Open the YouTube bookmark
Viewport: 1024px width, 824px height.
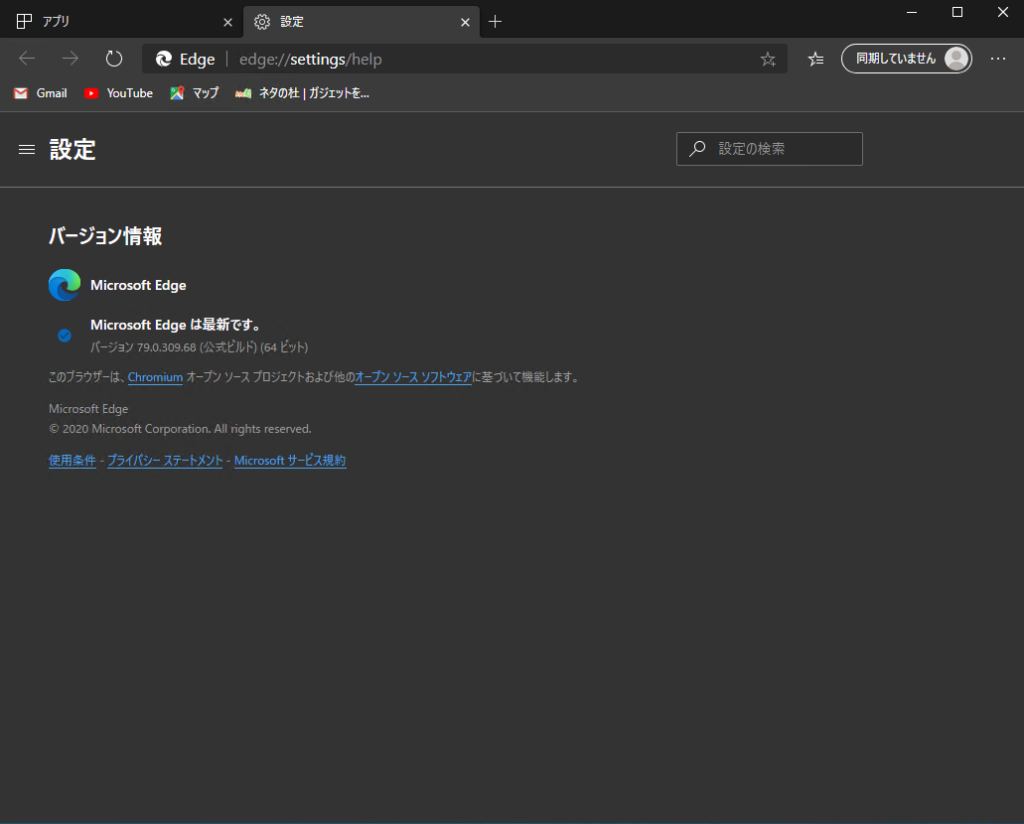point(118,93)
